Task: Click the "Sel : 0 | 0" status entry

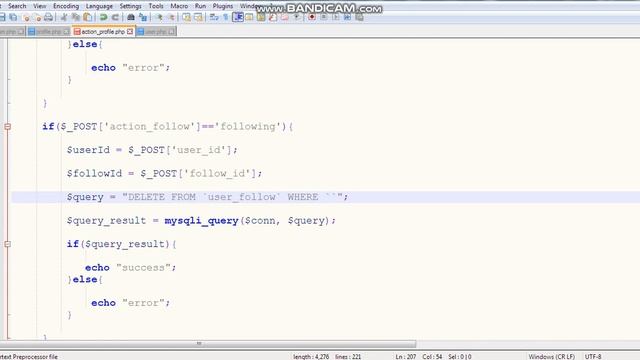Action: tap(460, 357)
